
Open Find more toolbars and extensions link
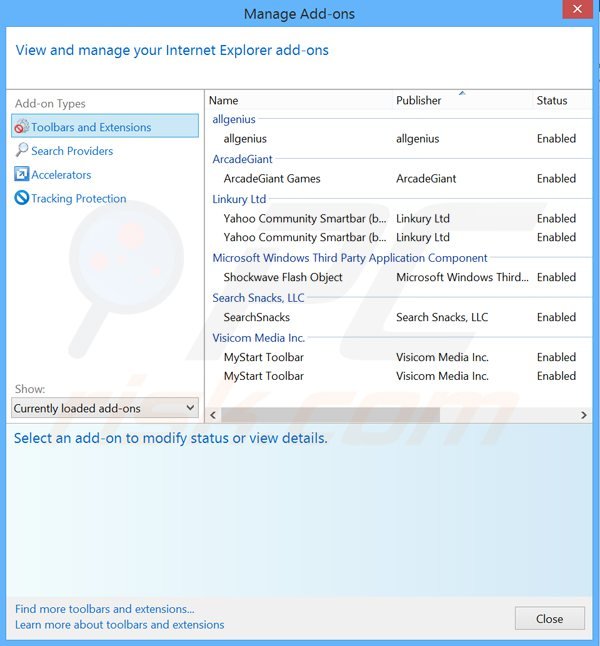(x=105, y=609)
